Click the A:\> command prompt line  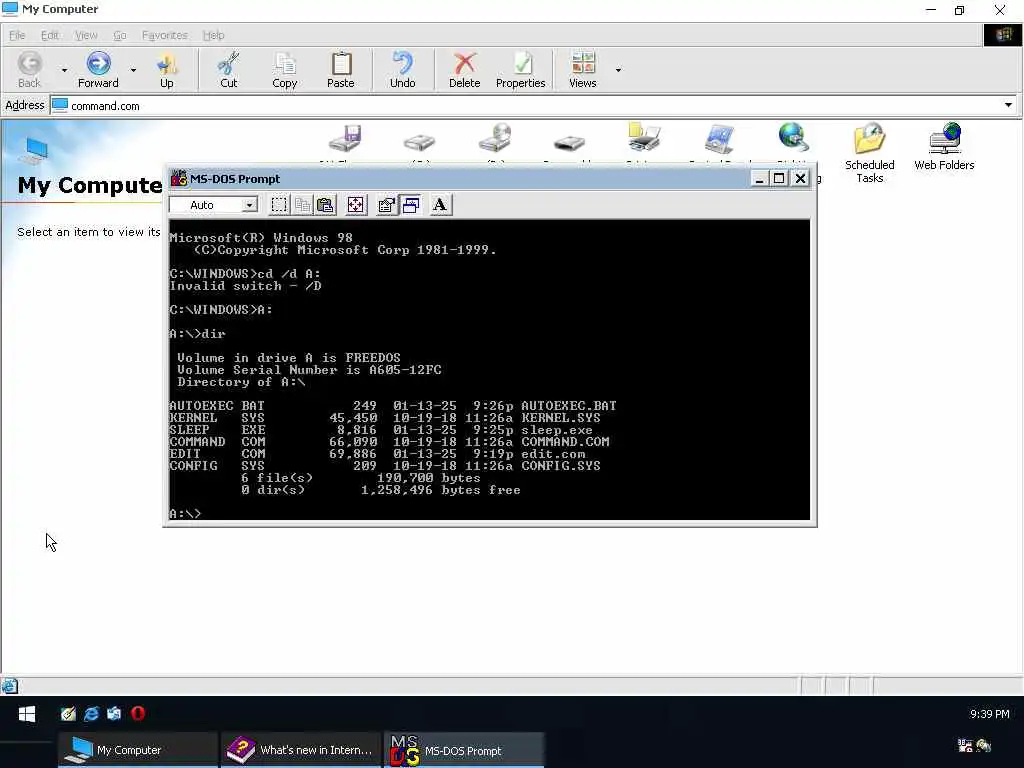[x=185, y=514]
